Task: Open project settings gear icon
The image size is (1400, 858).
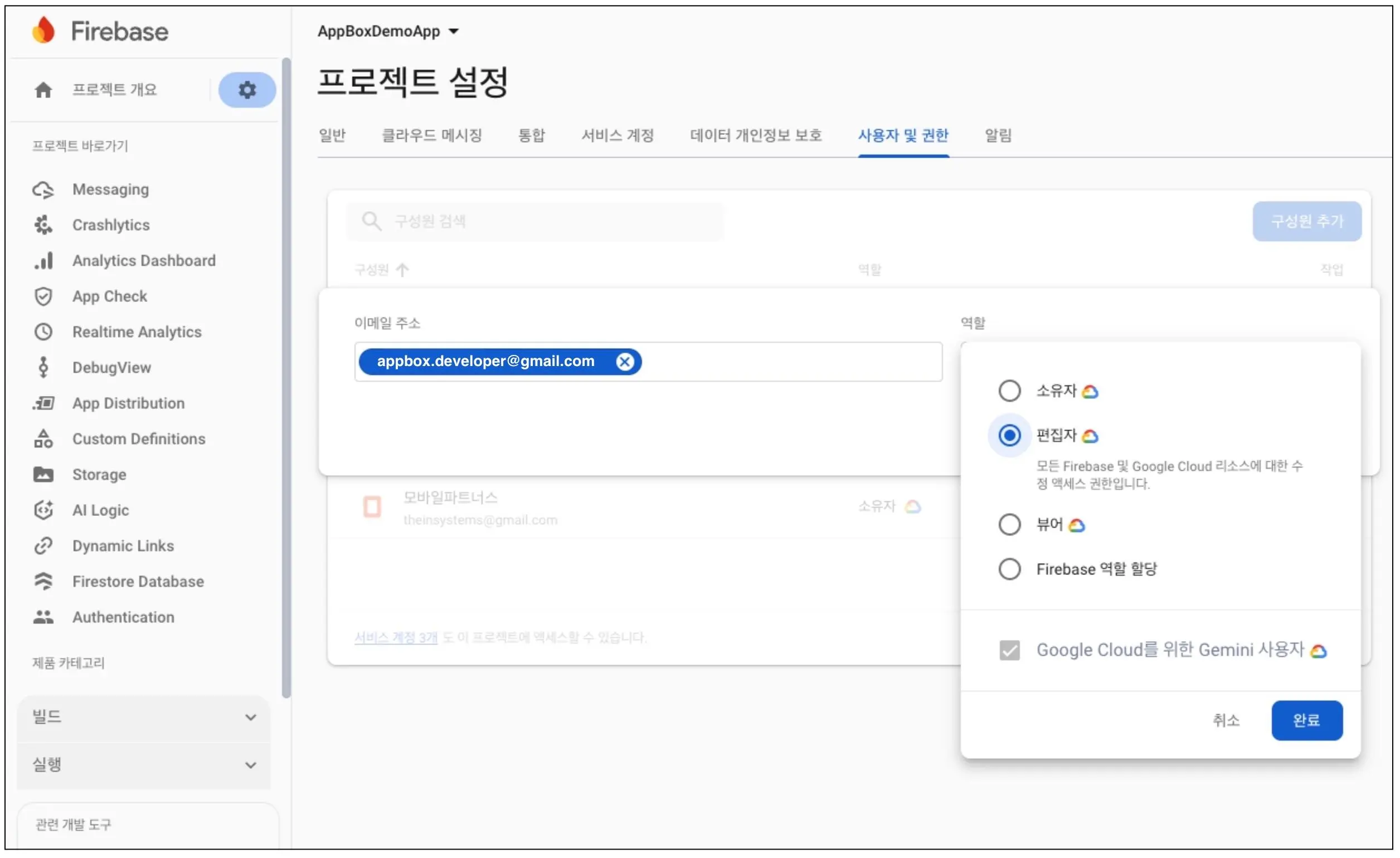Action: tap(247, 90)
